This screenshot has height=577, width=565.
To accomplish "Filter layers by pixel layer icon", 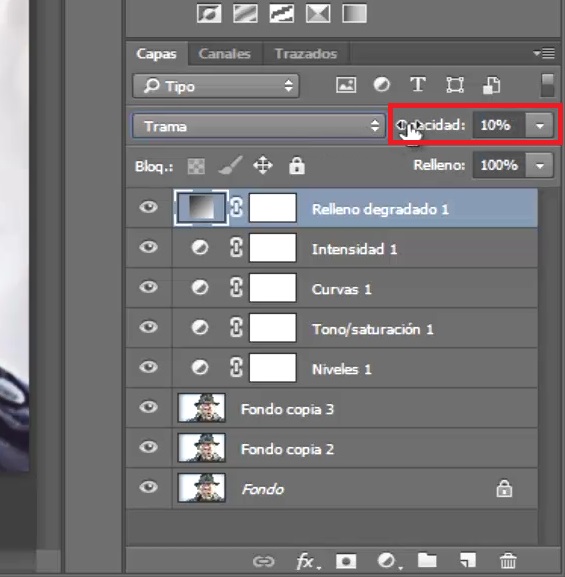I will (346, 85).
